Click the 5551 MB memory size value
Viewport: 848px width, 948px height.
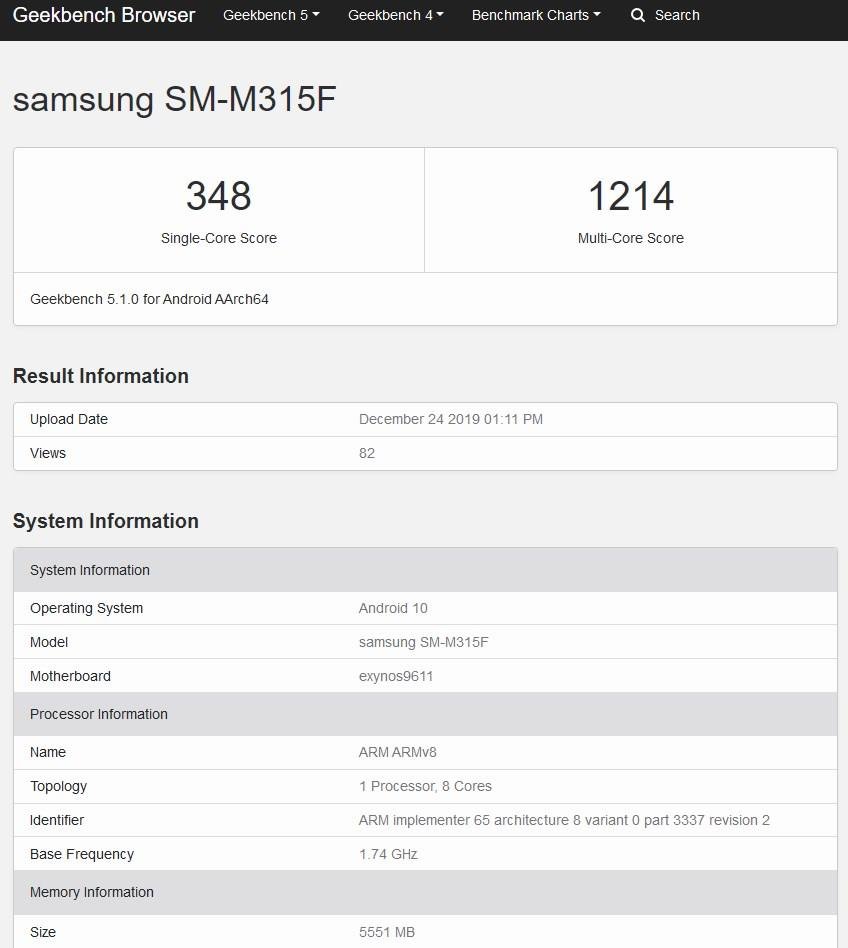(x=386, y=932)
